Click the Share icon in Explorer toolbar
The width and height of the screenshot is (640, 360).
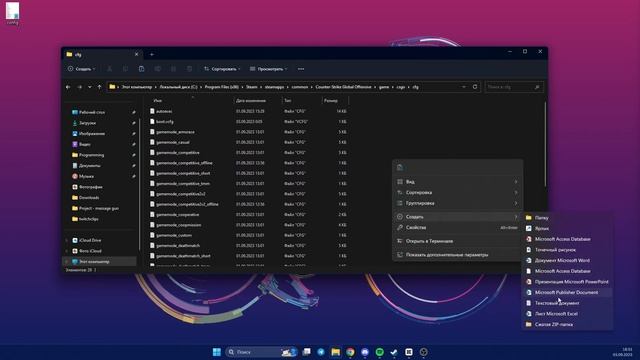pyautogui.click(x=173, y=69)
